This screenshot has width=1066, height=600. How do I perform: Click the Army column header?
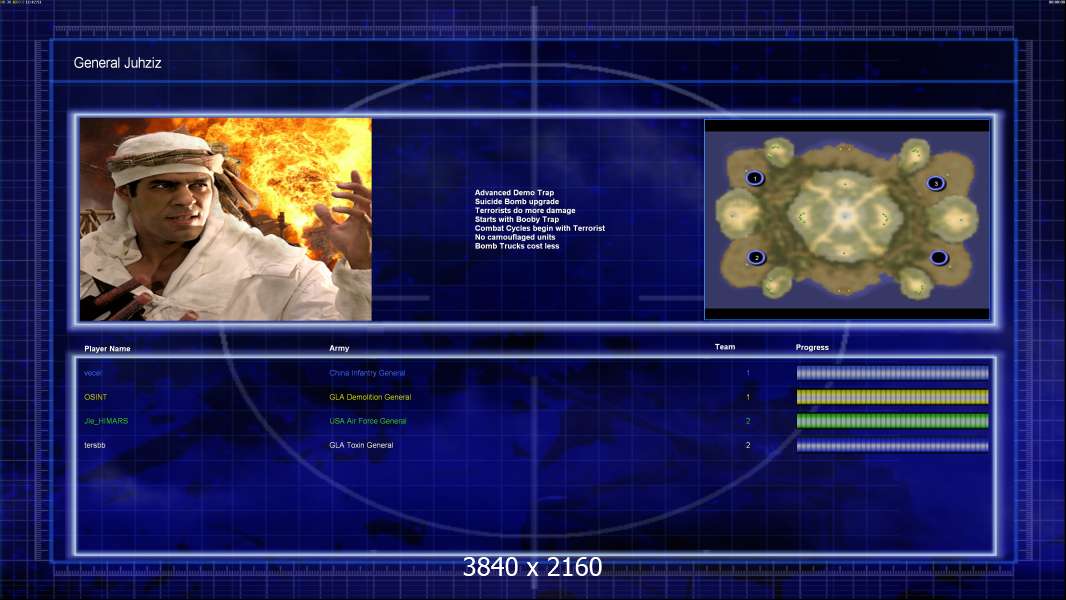click(x=339, y=348)
